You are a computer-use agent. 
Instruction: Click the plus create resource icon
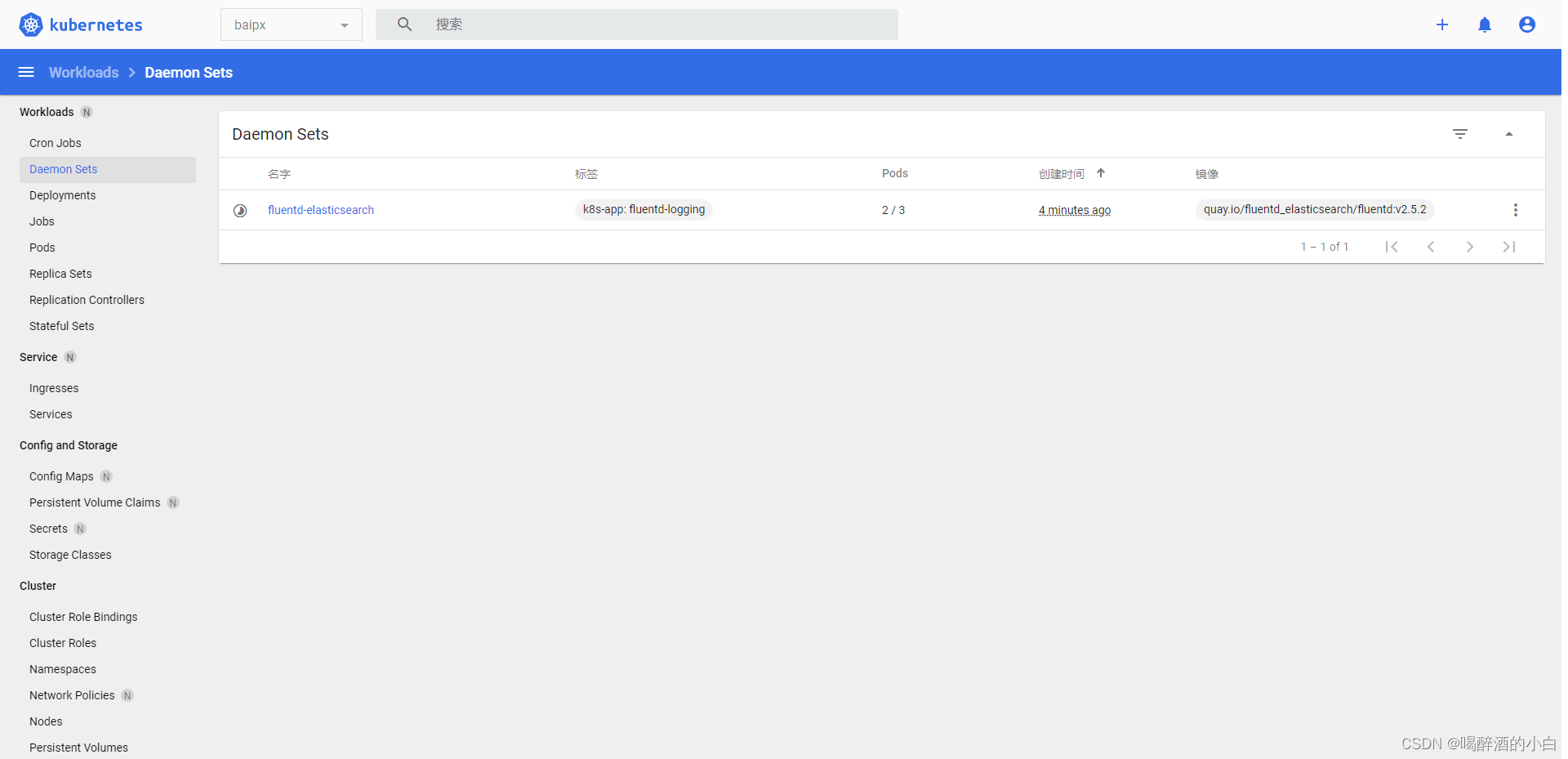1442,25
